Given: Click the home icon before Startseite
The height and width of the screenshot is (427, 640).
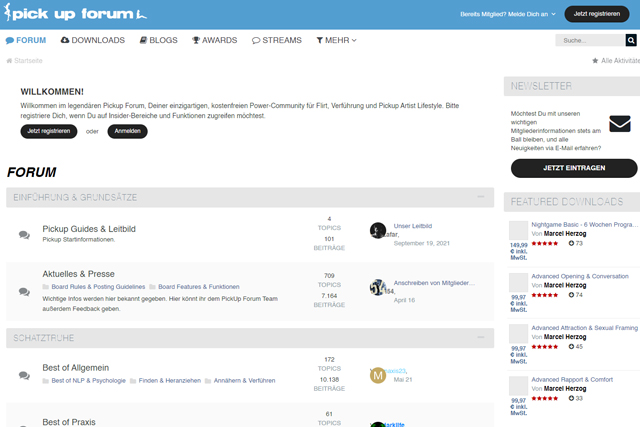Looking at the screenshot, I should (x=9, y=60).
